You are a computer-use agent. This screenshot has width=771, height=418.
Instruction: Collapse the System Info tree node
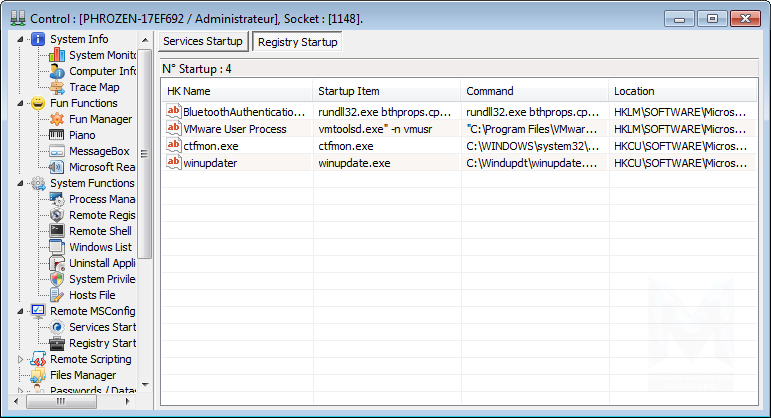pos(22,39)
